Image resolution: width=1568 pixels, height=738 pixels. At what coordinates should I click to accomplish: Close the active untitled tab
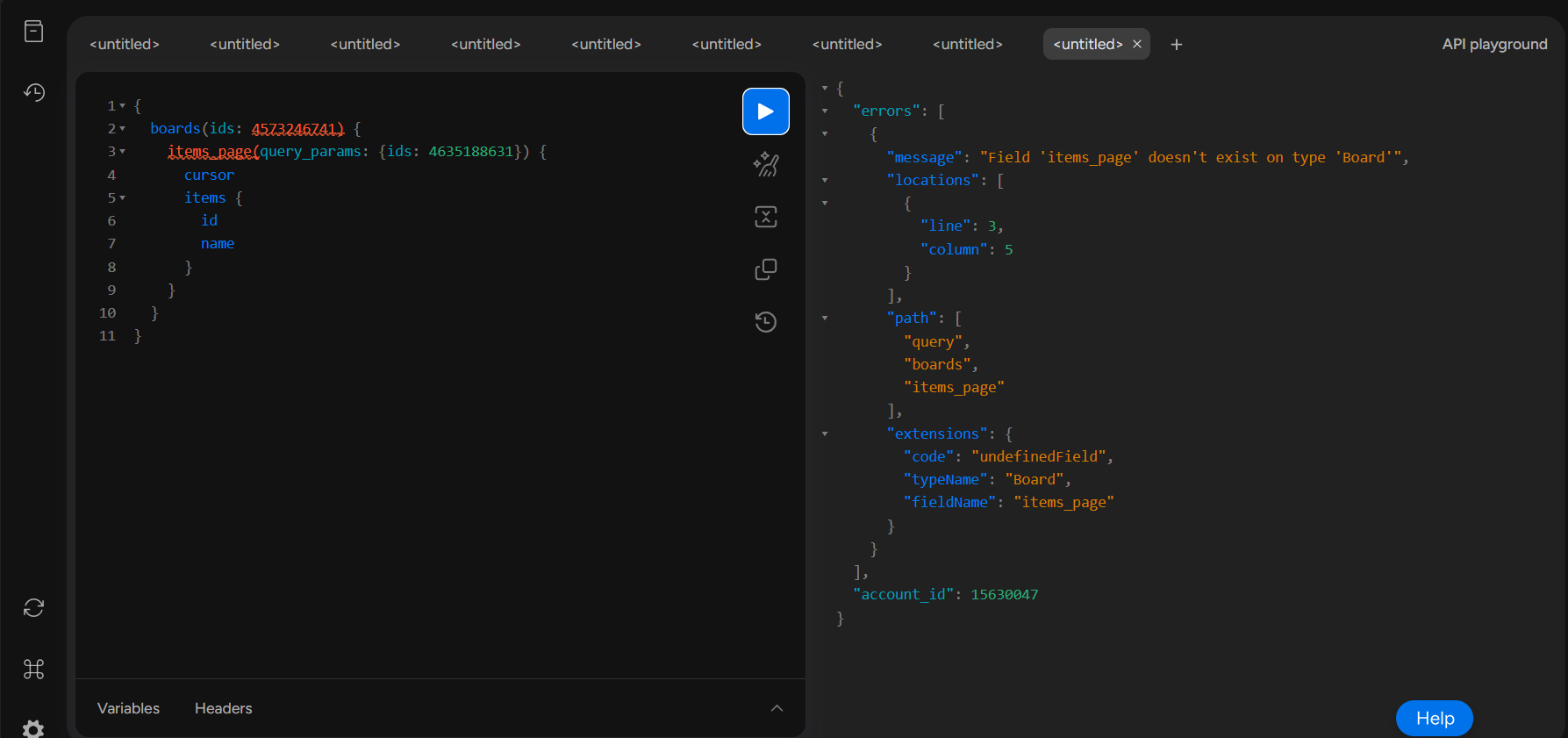click(x=1137, y=44)
